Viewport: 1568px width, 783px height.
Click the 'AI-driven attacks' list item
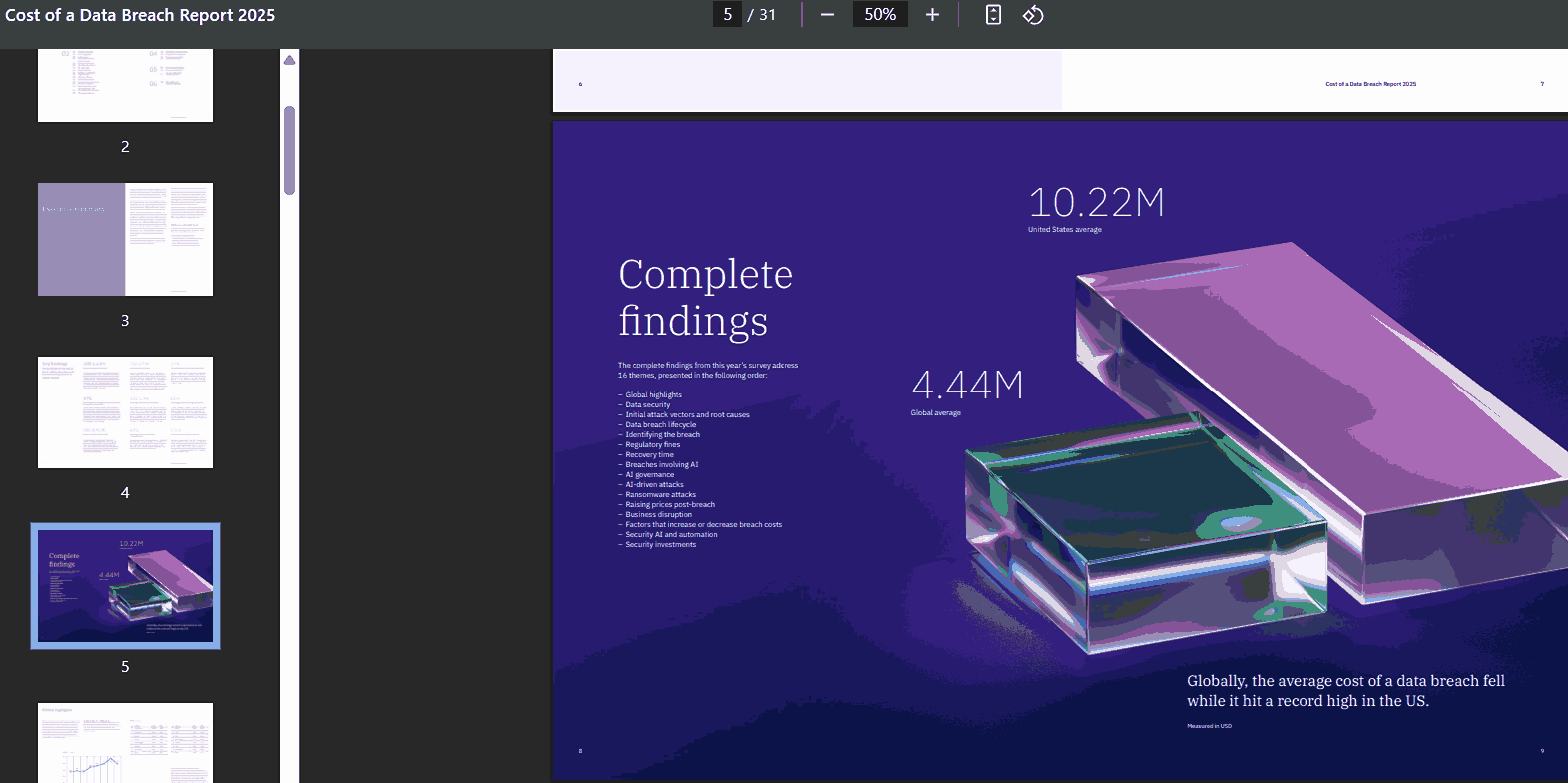tap(655, 485)
